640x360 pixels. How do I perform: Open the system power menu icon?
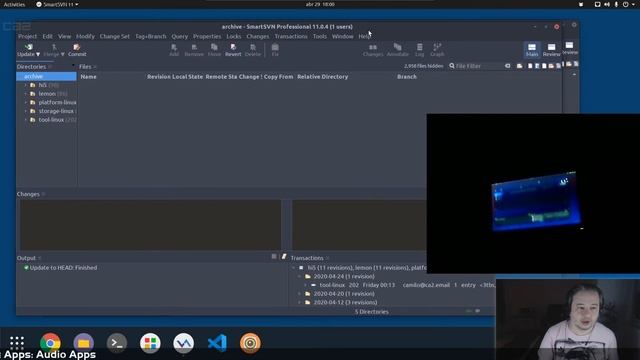coord(625,4)
